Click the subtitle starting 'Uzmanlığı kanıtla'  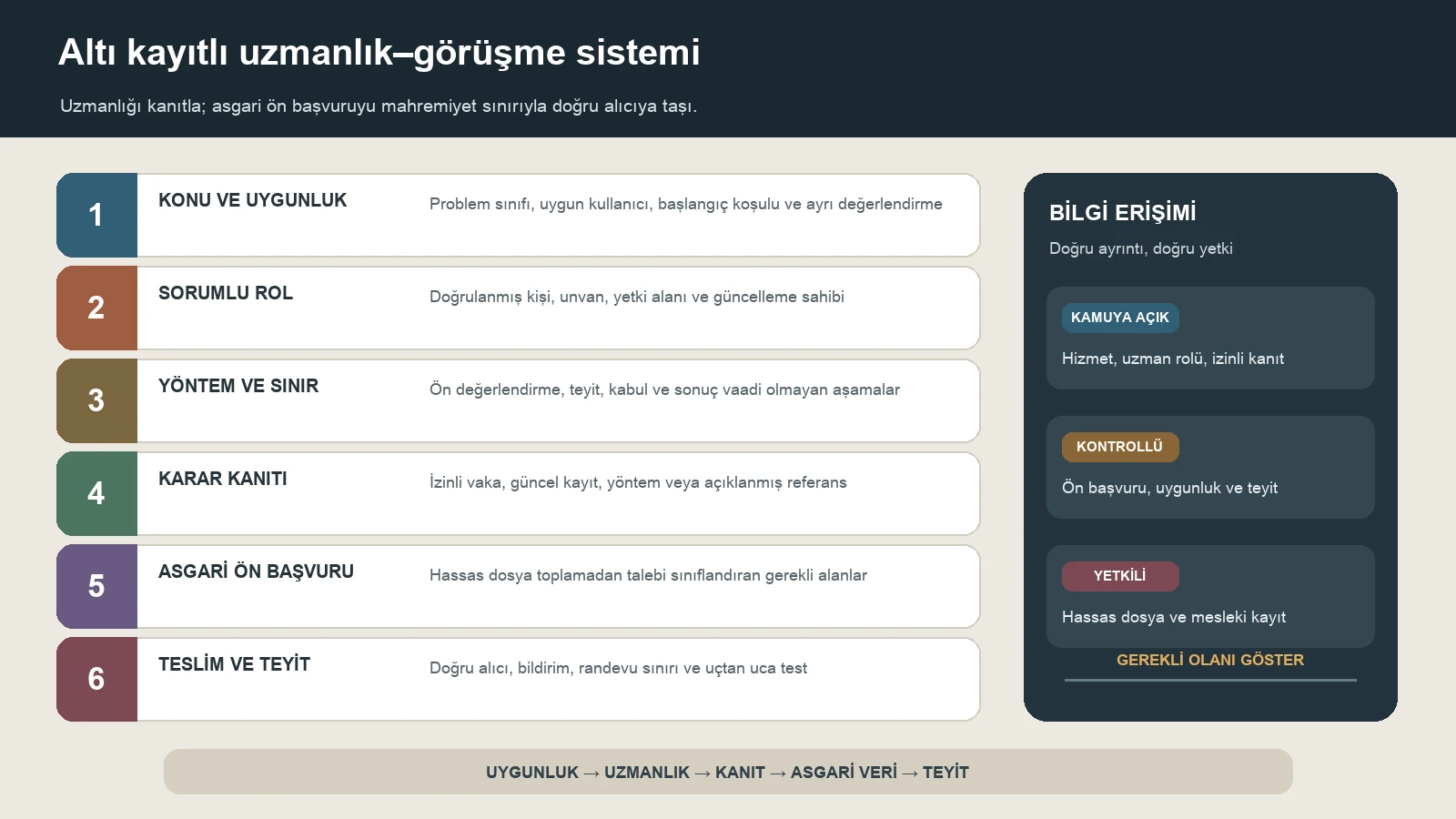(x=379, y=106)
